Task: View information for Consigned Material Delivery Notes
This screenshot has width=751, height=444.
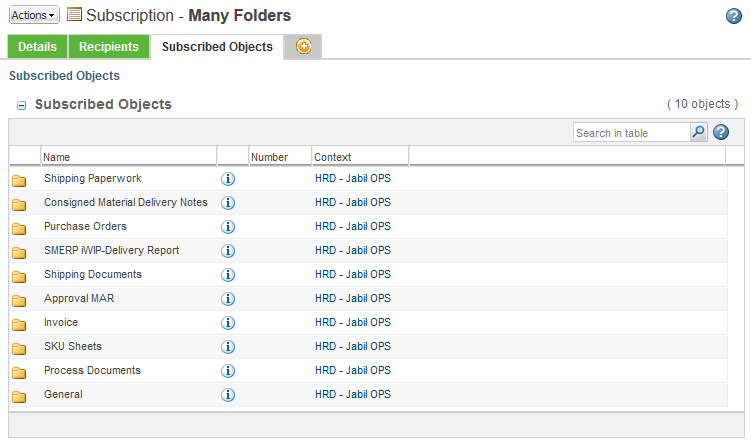Action: pos(228,203)
